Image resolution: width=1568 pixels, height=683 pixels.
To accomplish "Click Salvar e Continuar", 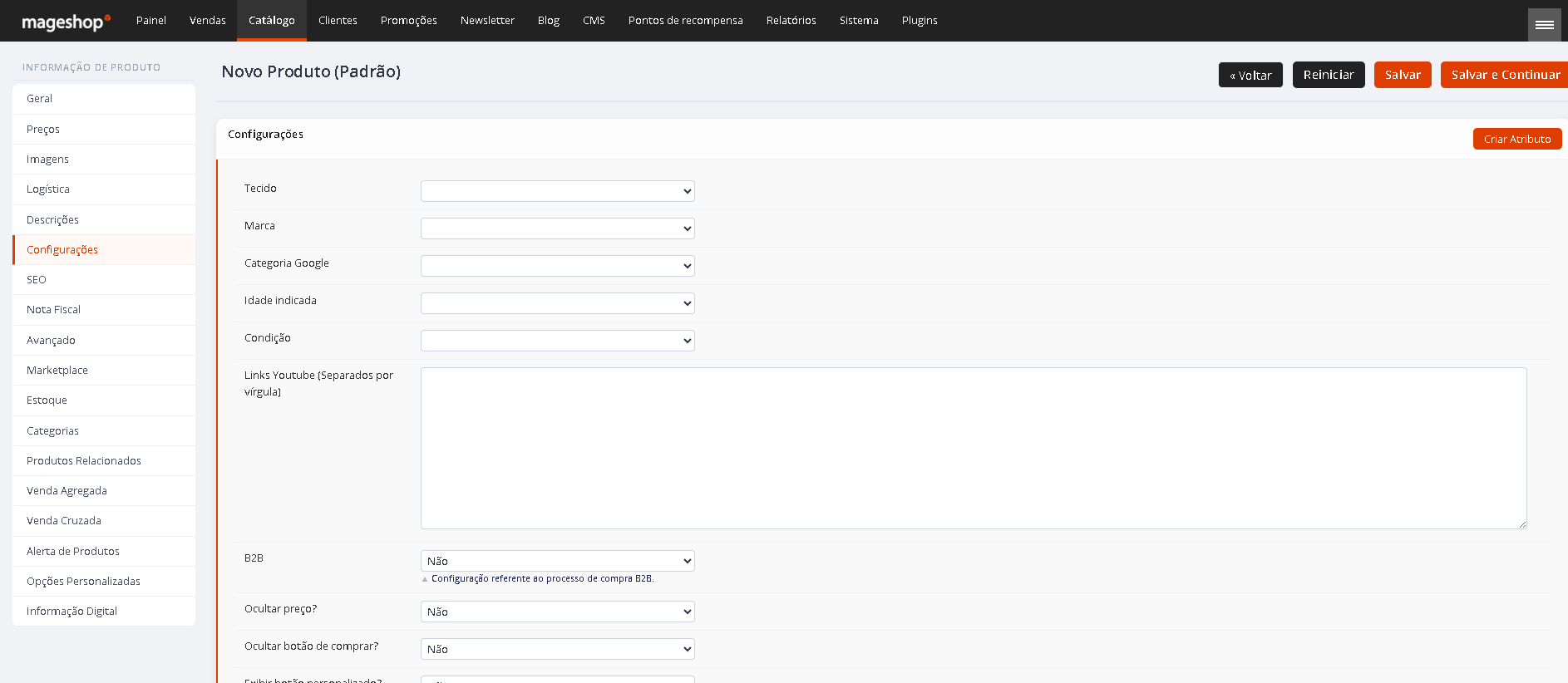I will pyautogui.click(x=1505, y=75).
